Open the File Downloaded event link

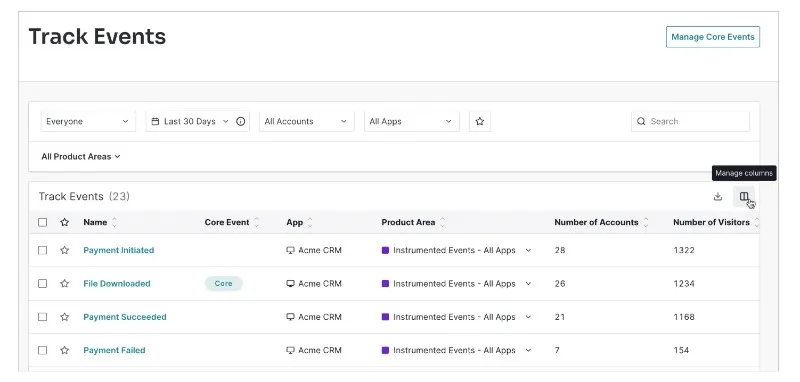coord(117,284)
